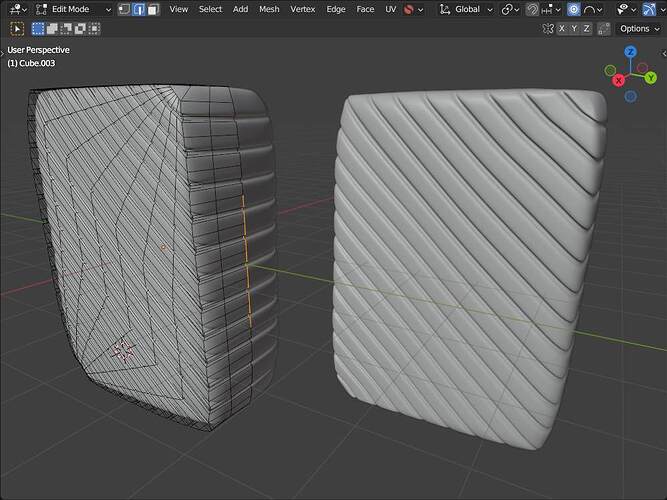Click the negative Z axis gizmo circle
The height and width of the screenshot is (500, 667).
tap(630, 97)
